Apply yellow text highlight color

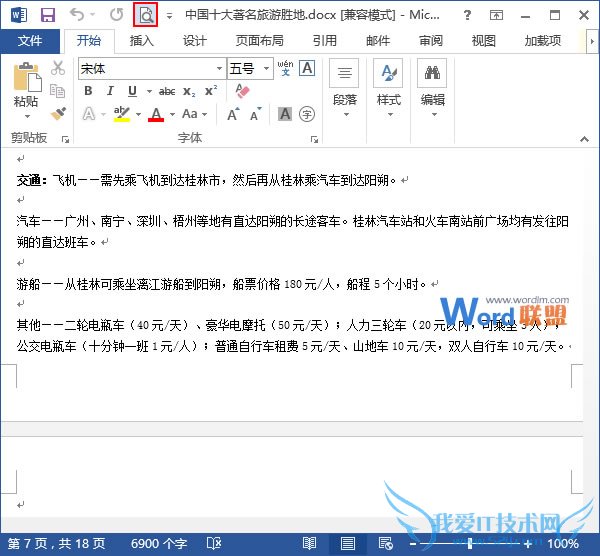click(122, 114)
